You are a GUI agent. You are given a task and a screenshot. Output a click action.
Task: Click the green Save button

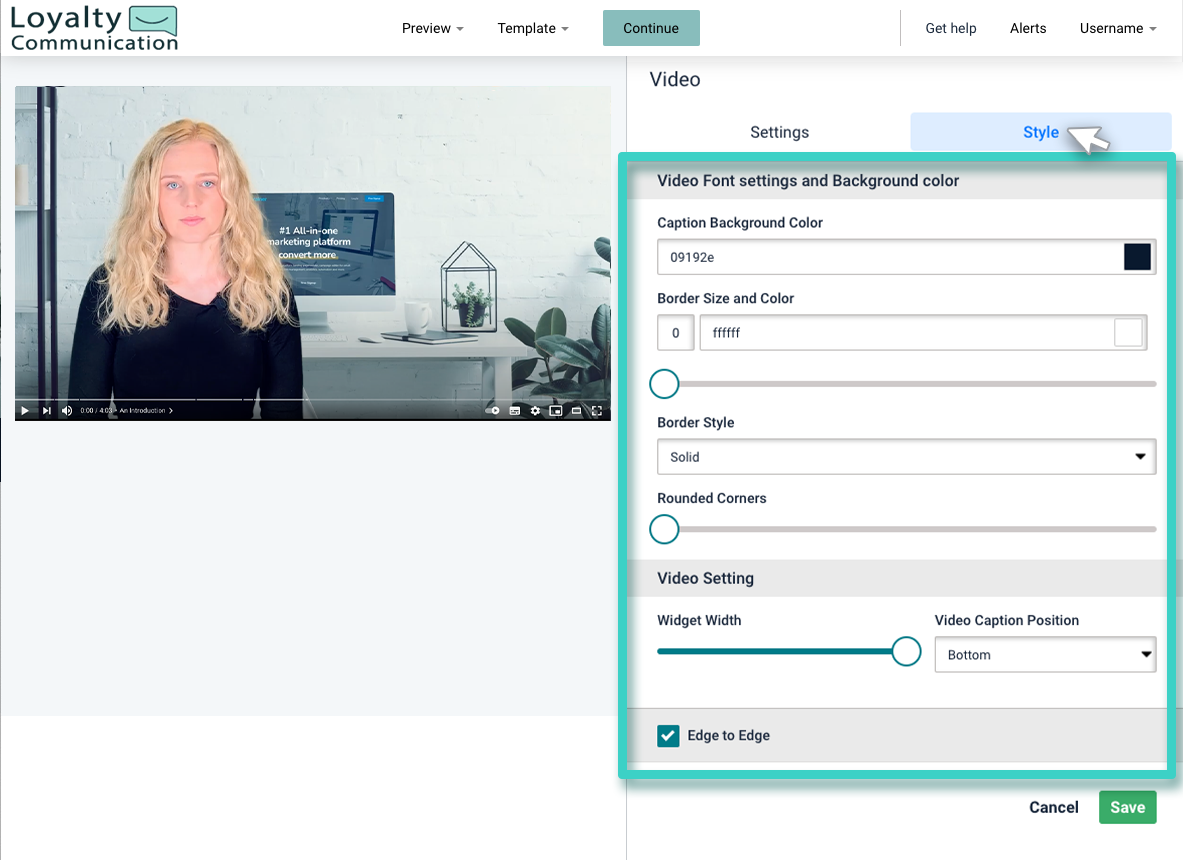click(x=1127, y=807)
